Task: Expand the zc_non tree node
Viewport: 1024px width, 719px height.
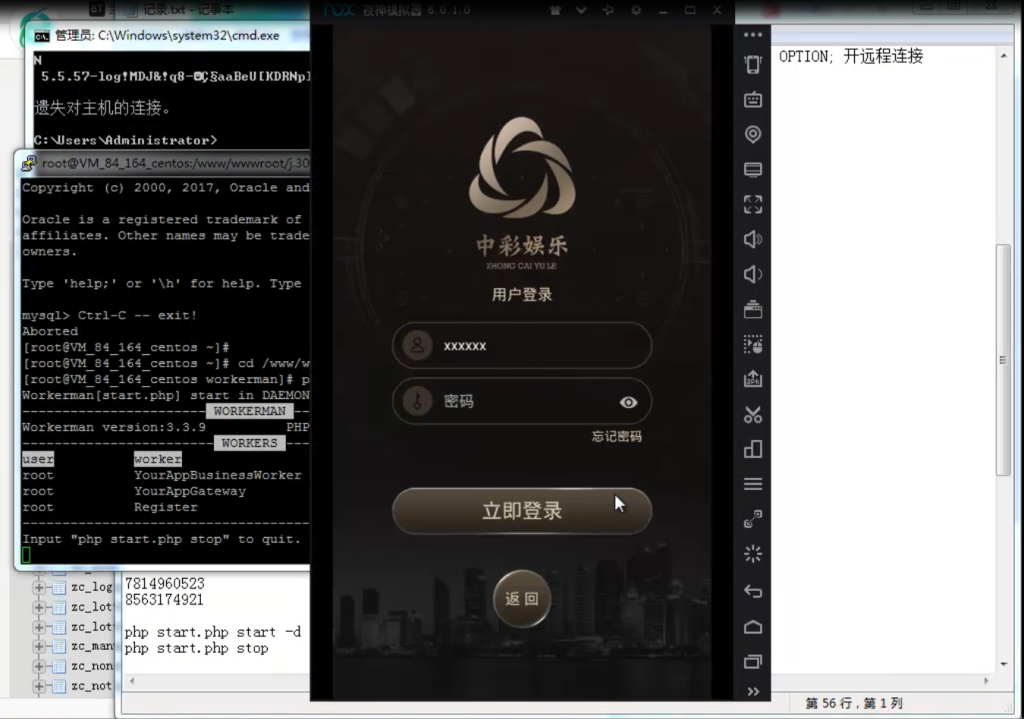Action: [x=39, y=666]
